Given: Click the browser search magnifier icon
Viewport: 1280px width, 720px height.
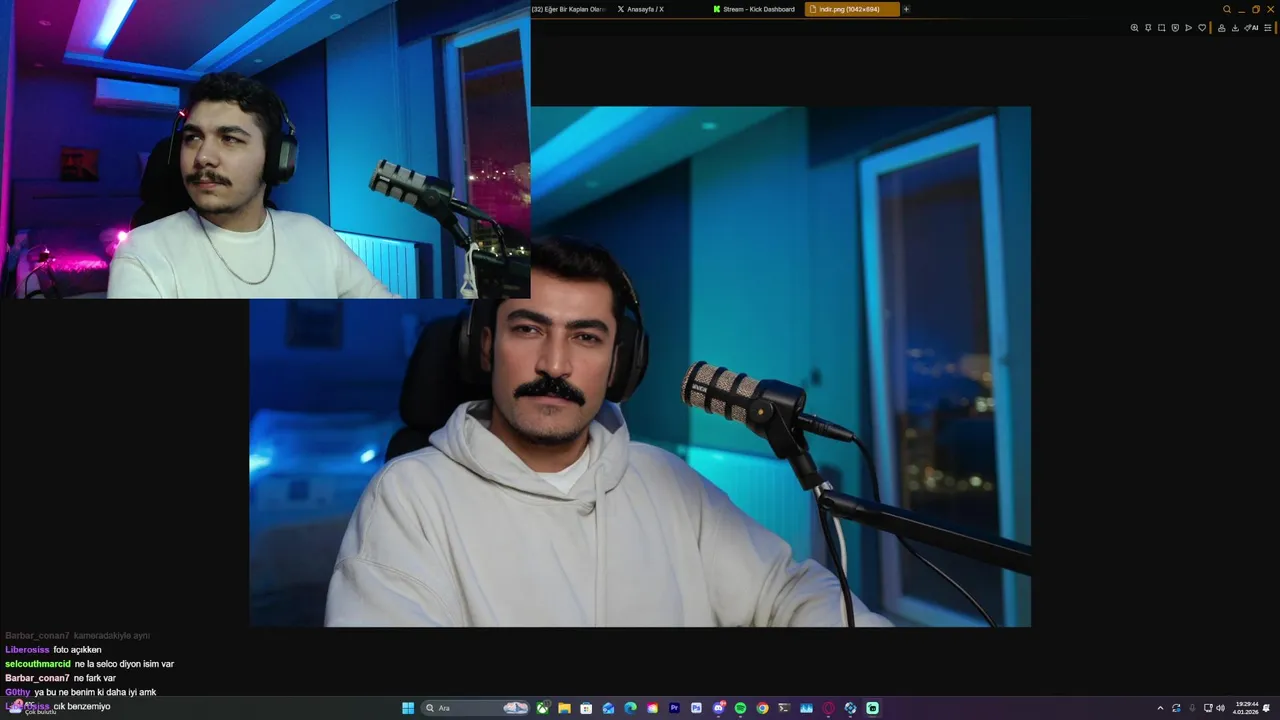Looking at the screenshot, I should point(1227,9).
